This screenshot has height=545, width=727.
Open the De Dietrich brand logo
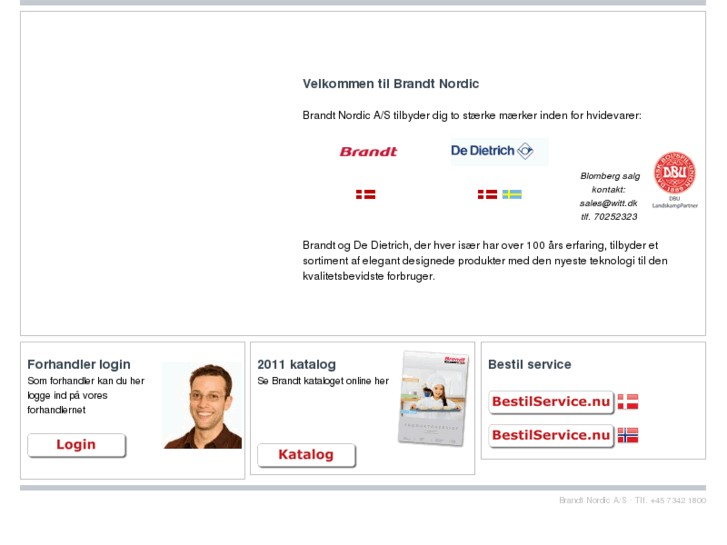click(499, 151)
